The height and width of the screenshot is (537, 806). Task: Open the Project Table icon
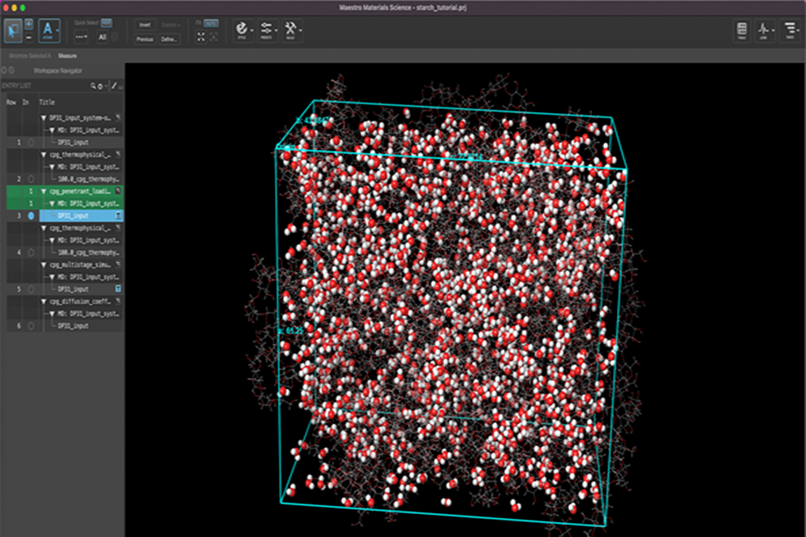741,30
